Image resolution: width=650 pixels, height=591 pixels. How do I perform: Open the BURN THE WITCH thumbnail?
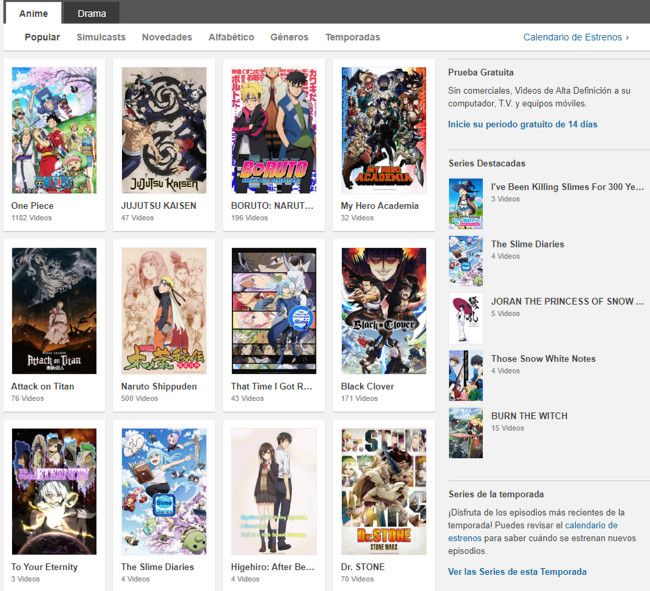point(466,433)
